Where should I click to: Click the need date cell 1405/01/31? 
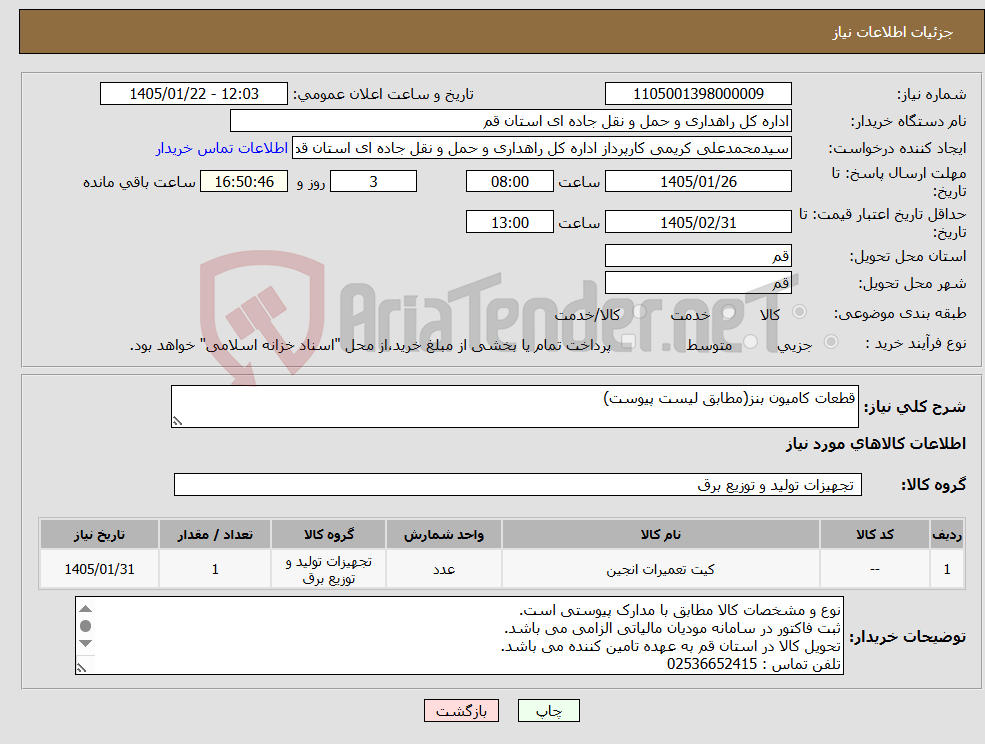(x=99, y=569)
